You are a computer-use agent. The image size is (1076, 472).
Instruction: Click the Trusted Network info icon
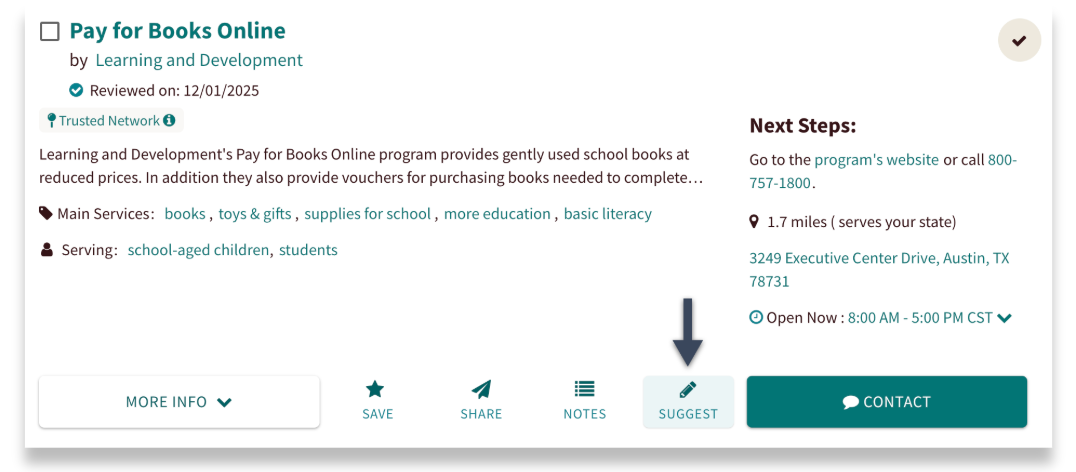point(169,121)
